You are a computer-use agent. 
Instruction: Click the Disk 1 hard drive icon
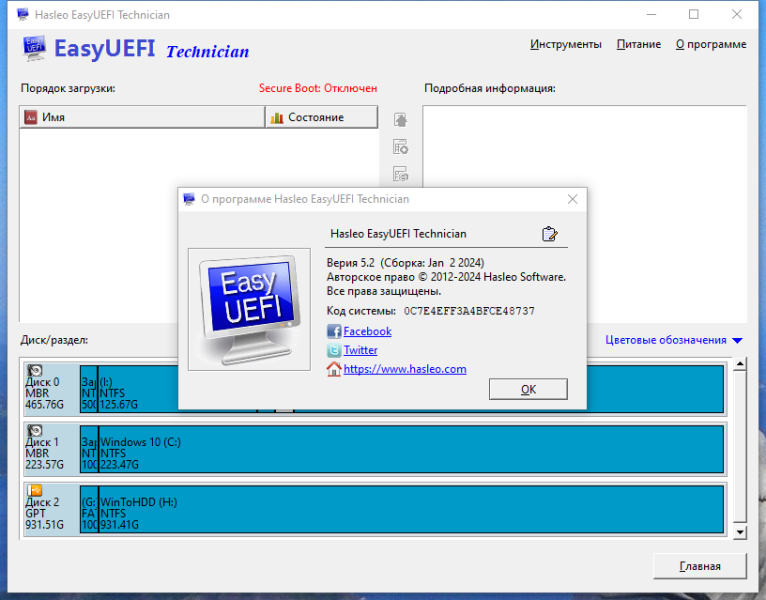(35, 430)
